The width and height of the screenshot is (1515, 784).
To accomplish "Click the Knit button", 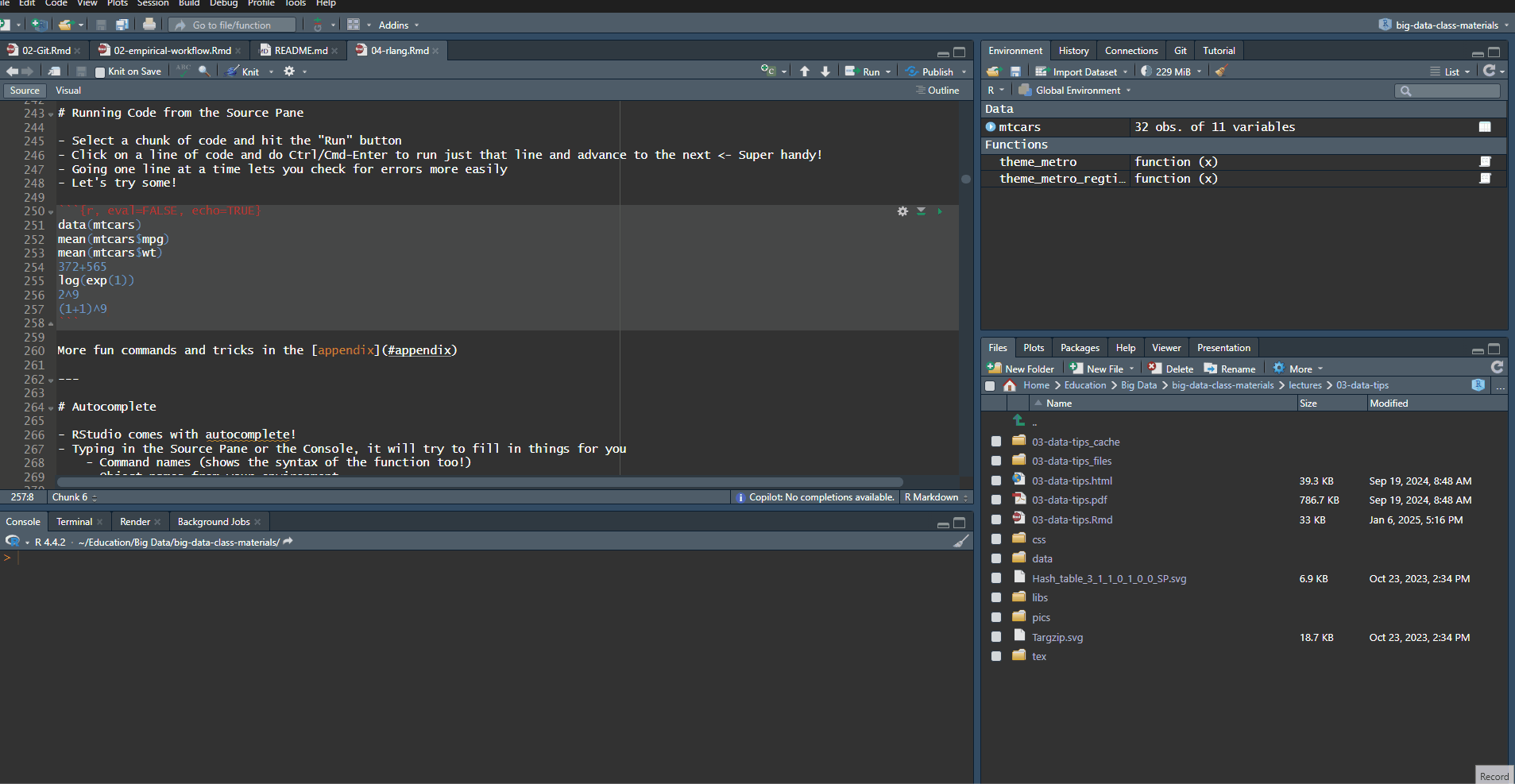I will pos(243,71).
